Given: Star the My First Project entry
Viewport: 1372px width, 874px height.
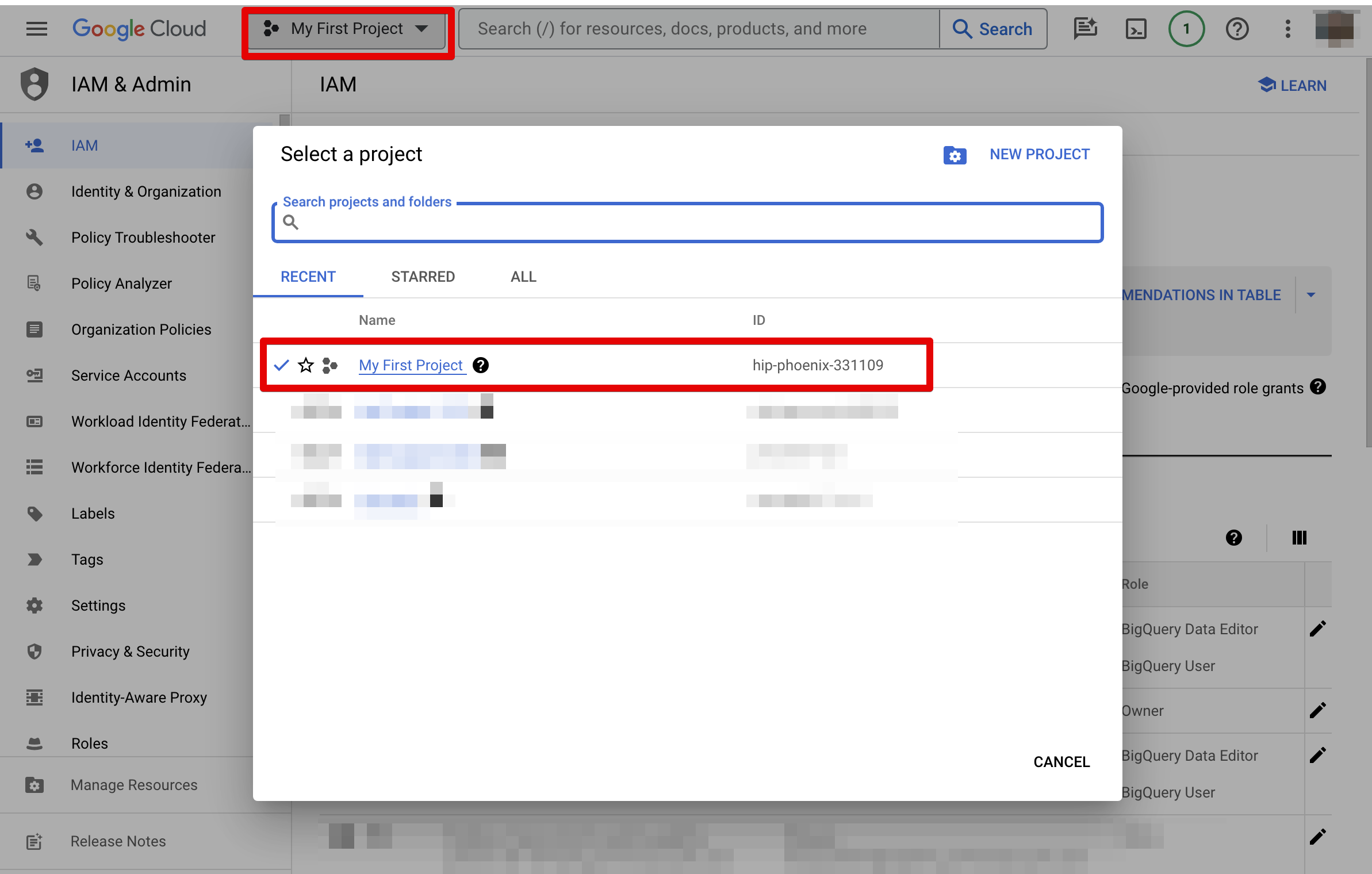Looking at the screenshot, I should click(305, 365).
